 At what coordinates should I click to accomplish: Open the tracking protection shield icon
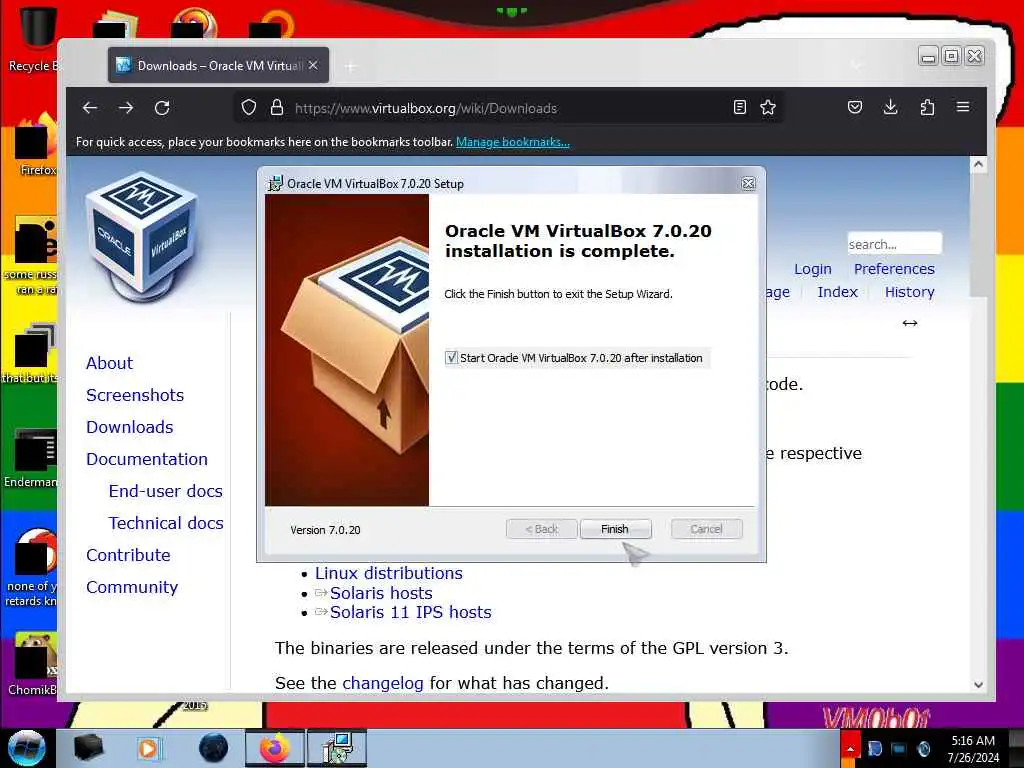249,108
